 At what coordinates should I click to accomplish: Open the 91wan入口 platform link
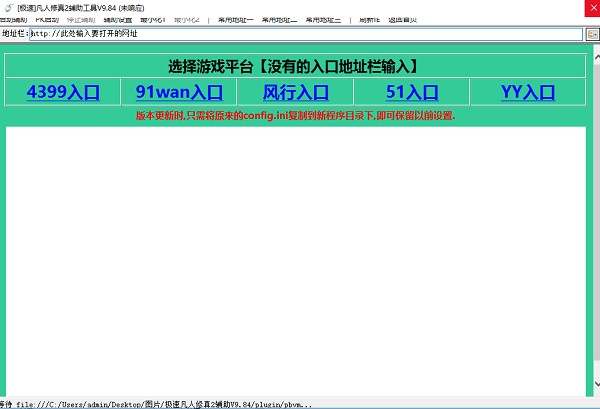(x=179, y=92)
